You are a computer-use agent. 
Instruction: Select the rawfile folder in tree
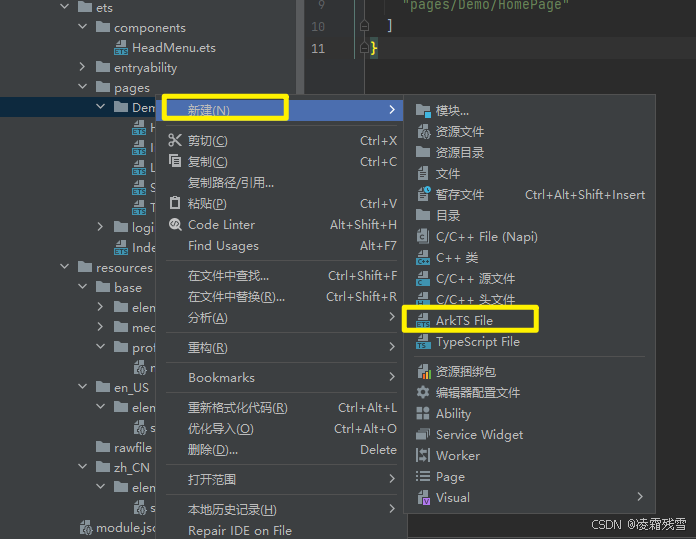pyautogui.click(x=124, y=448)
